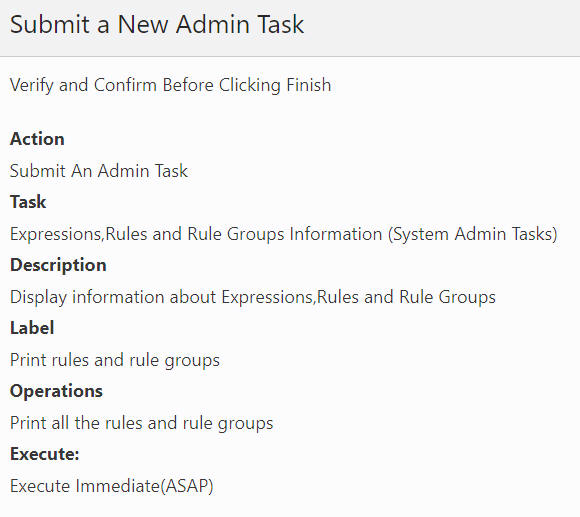Select the "Verify and Confirm Before Clicking Finish" text
This screenshot has height=517, width=580.
tap(170, 85)
